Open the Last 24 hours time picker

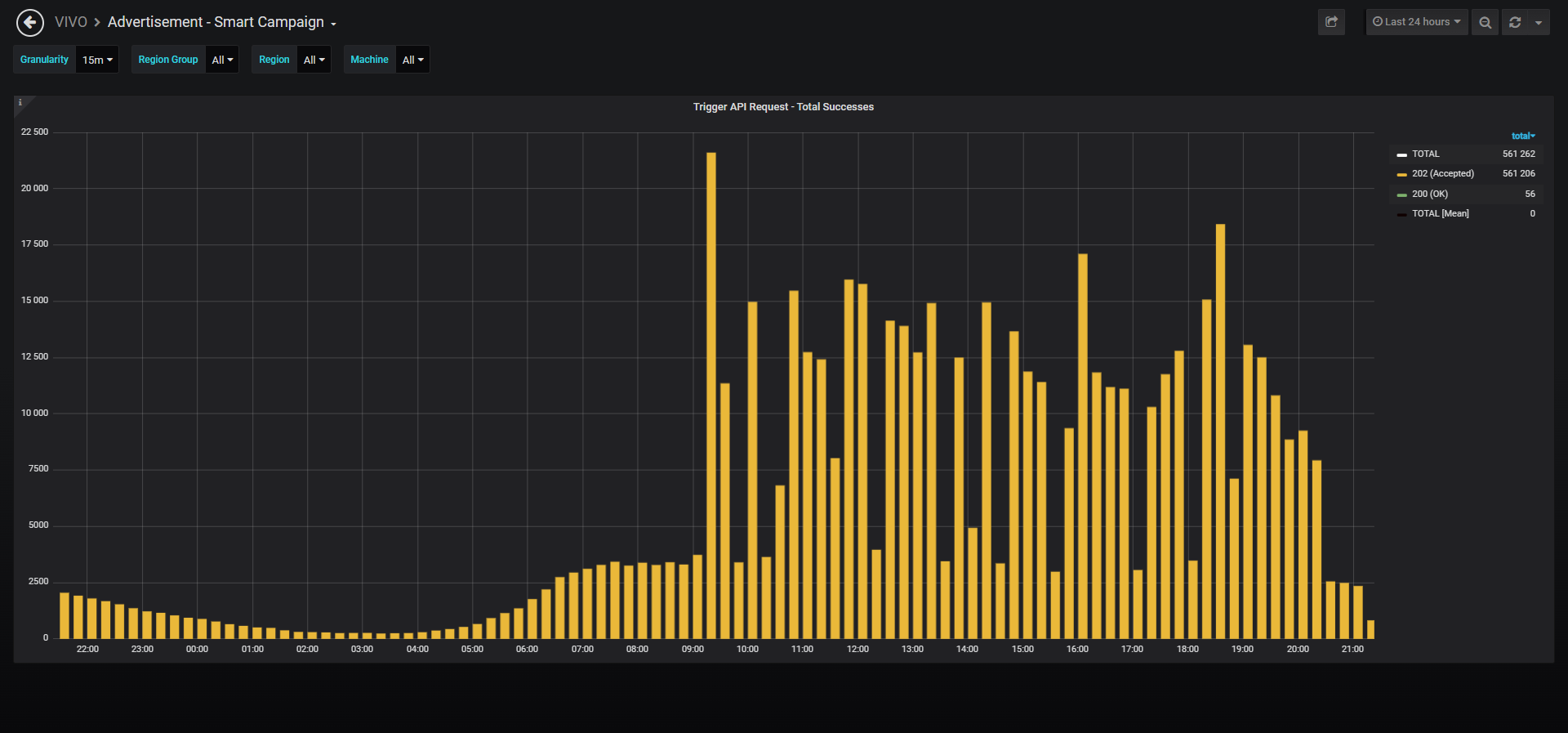[1417, 22]
